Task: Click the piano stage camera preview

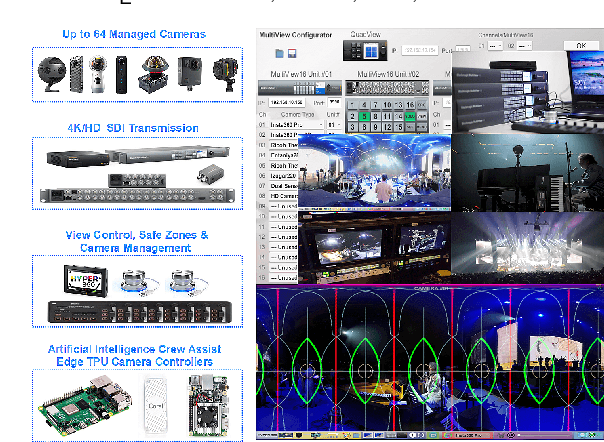Action: click(527, 173)
